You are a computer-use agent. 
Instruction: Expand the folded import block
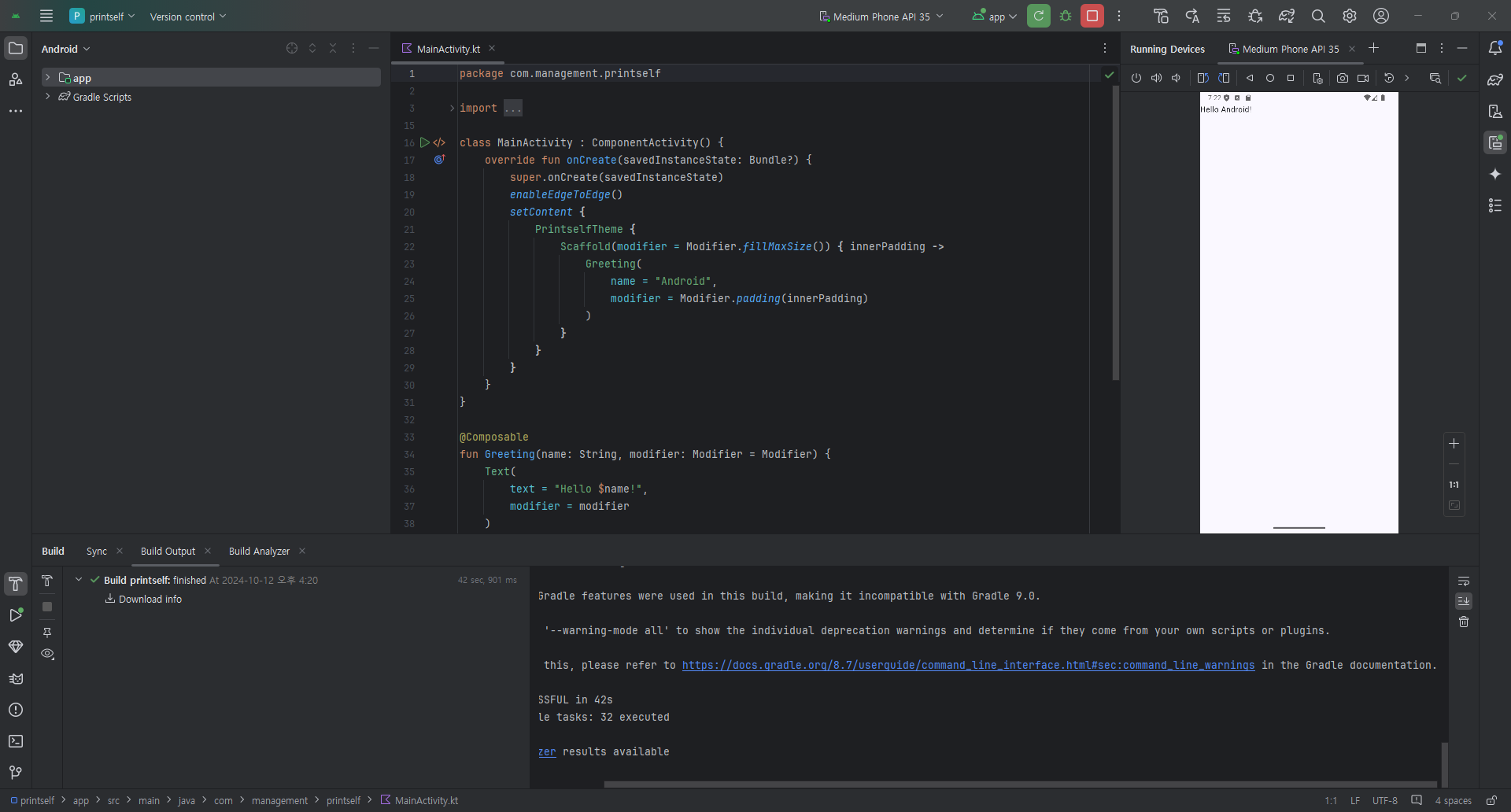tap(452, 108)
